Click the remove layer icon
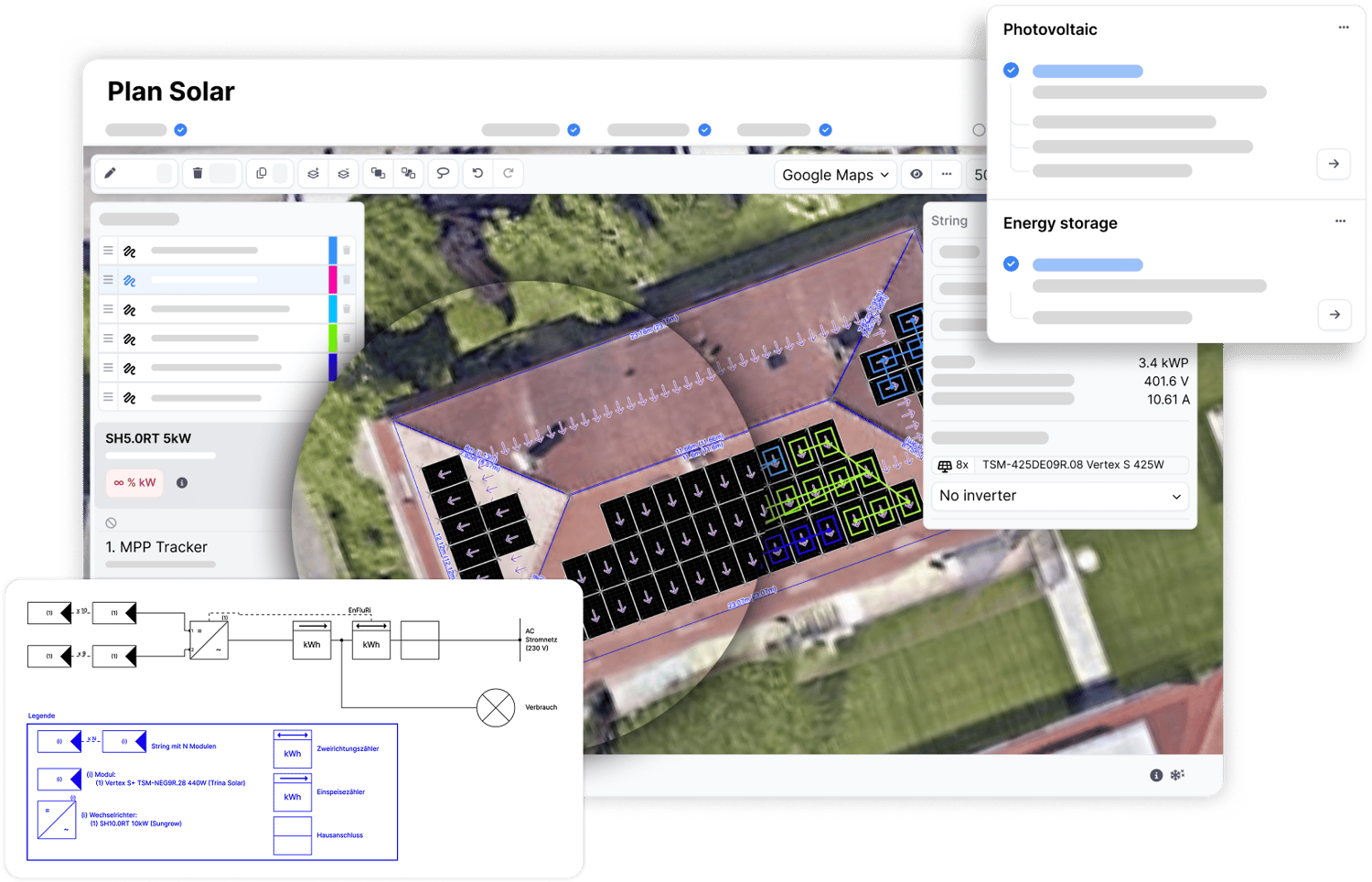The width and height of the screenshot is (1372, 882). click(344, 173)
